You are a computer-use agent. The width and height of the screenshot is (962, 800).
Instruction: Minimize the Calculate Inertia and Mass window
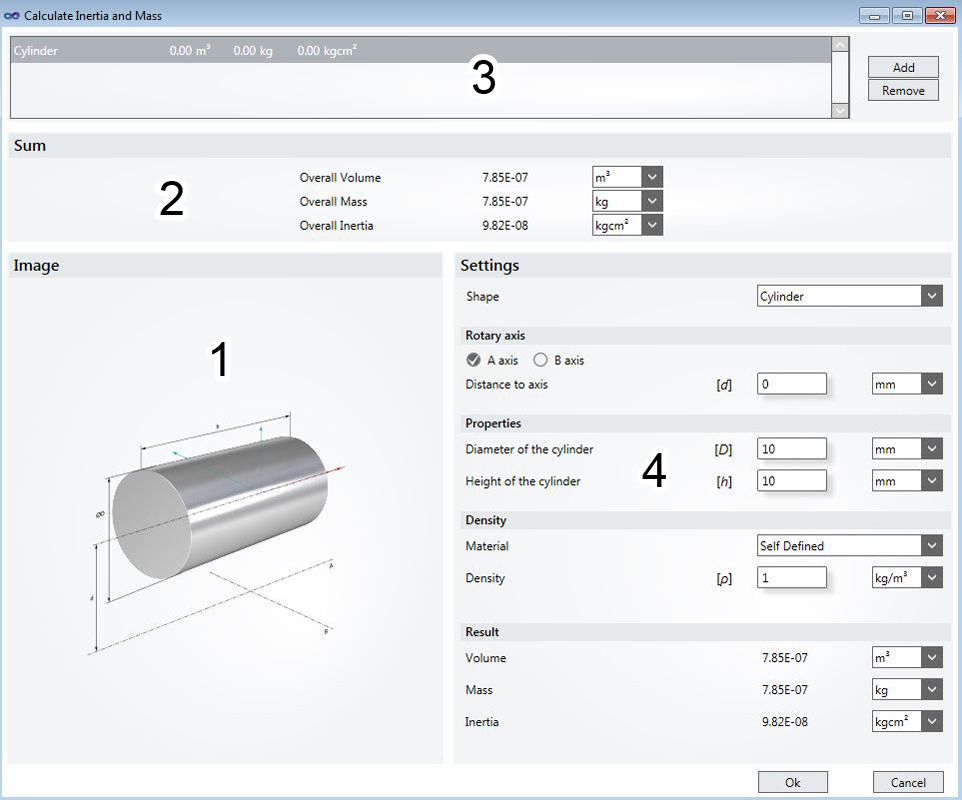(875, 15)
